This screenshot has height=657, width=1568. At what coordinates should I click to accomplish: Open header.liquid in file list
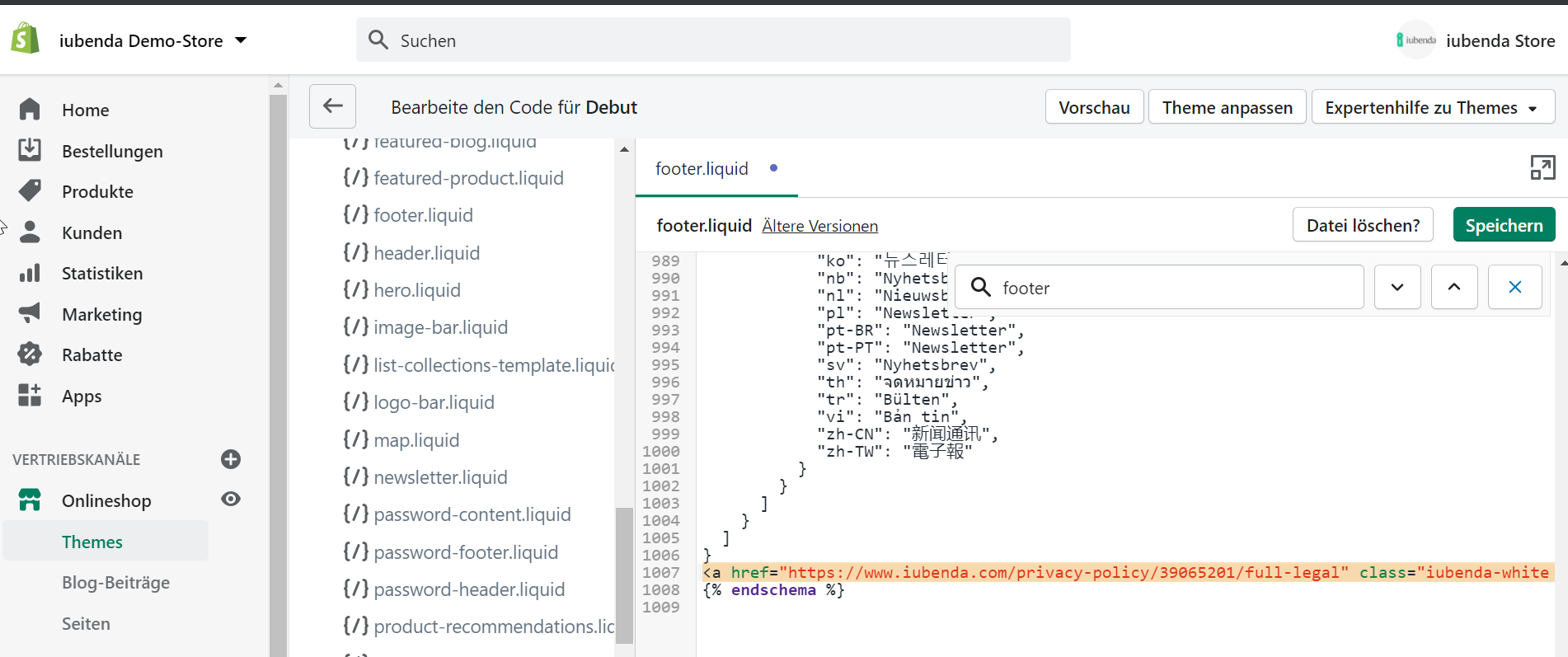pyautogui.click(x=426, y=253)
